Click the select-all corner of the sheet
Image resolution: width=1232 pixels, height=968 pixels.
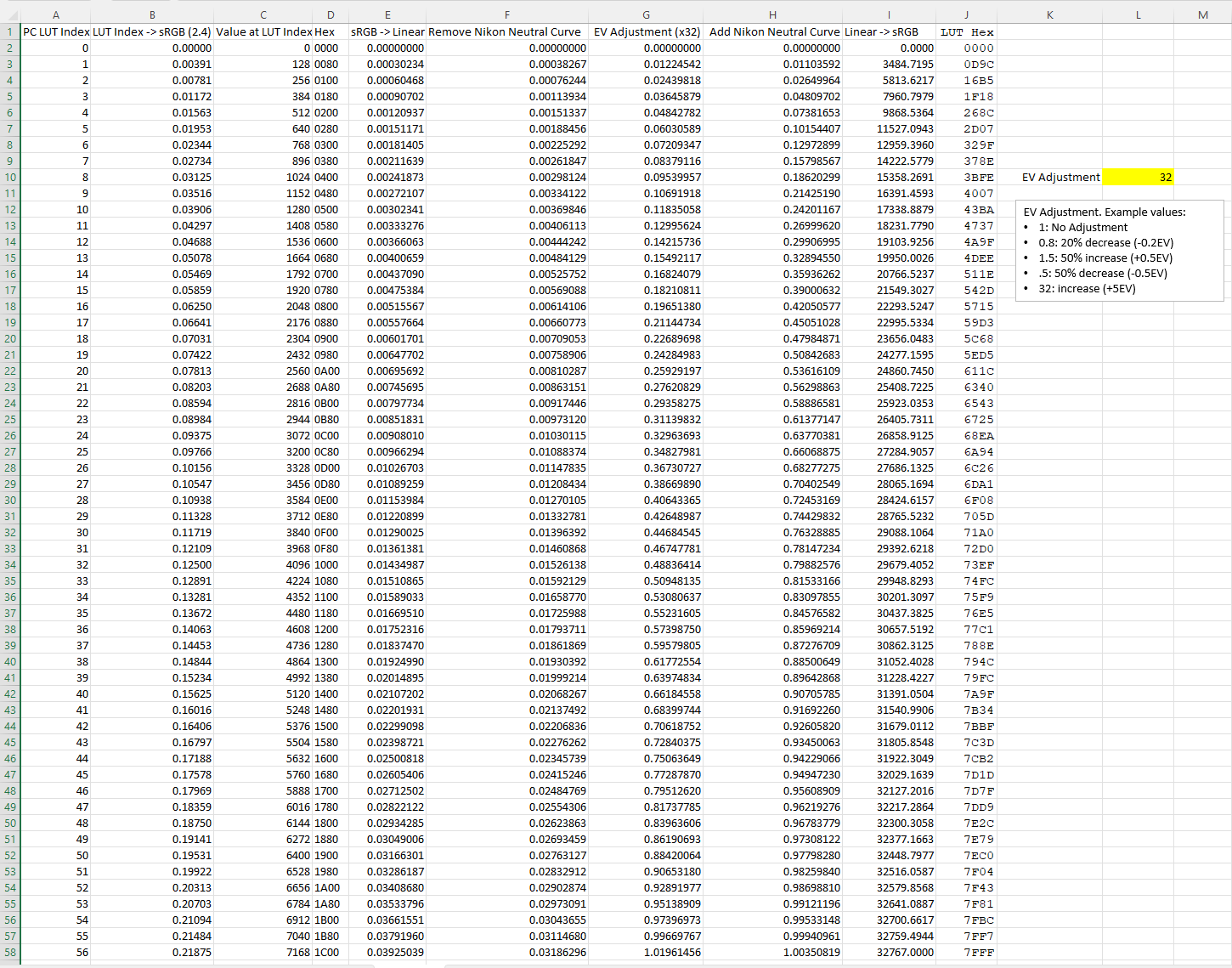click(10, 14)
